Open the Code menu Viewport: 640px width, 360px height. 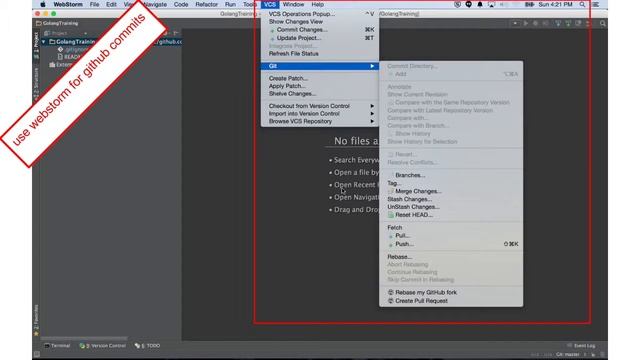click(x=181, y=4)
